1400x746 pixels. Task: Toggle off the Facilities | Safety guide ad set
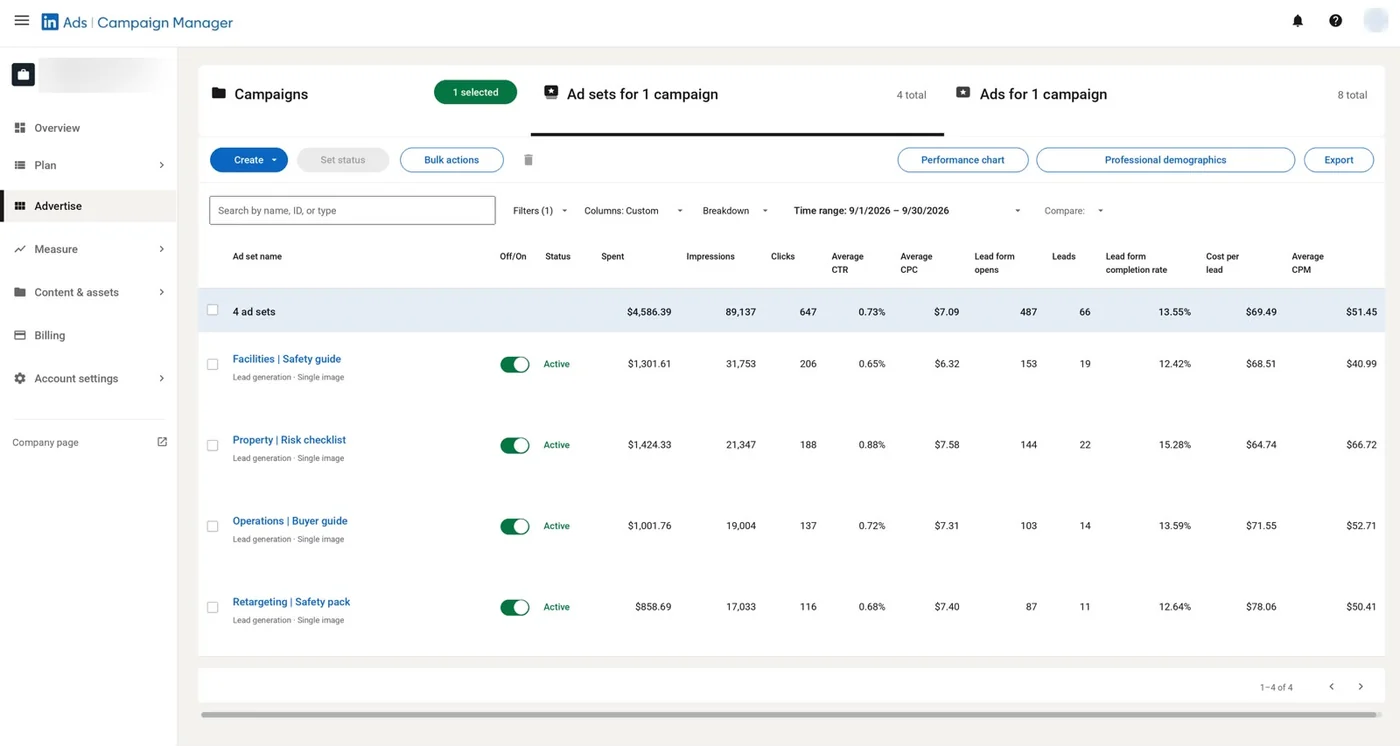[x=515, y=364]
